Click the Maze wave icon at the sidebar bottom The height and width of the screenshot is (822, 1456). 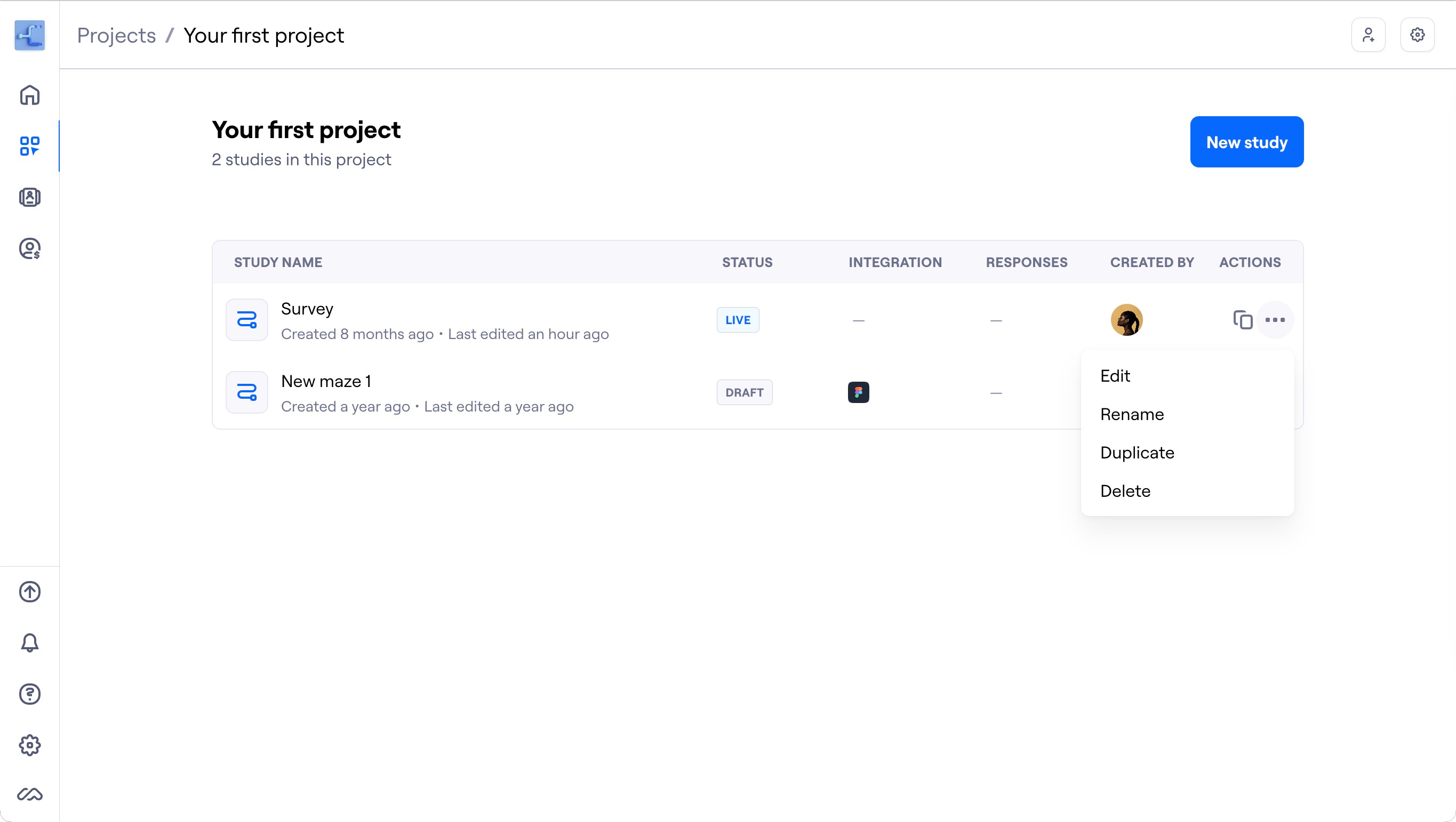[29, 794]
